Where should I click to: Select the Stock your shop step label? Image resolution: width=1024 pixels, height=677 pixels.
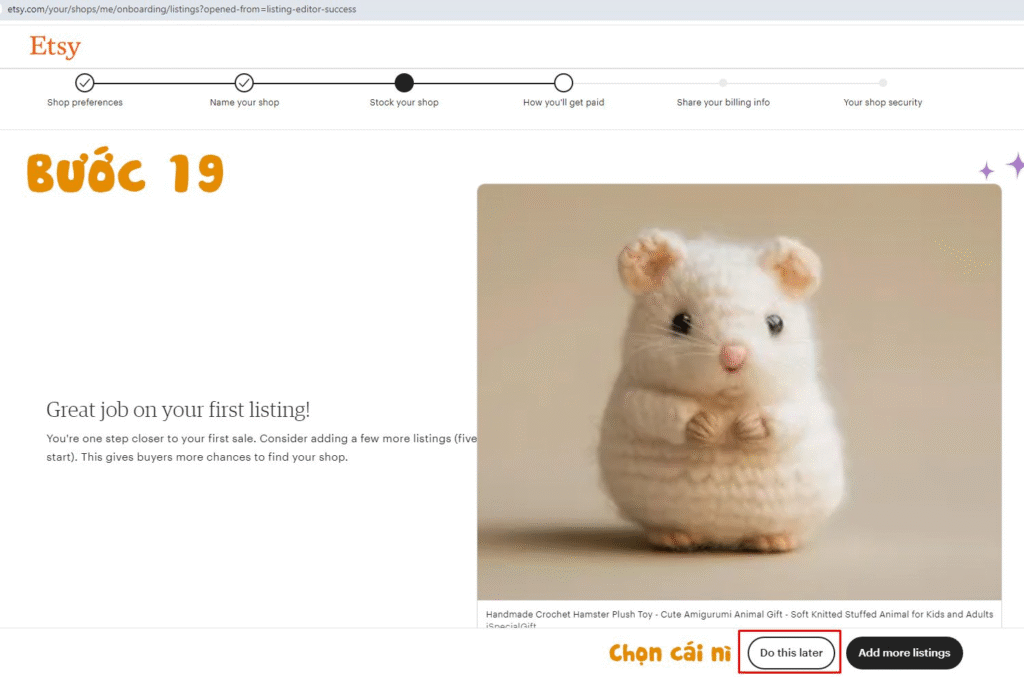coord(404,103)
